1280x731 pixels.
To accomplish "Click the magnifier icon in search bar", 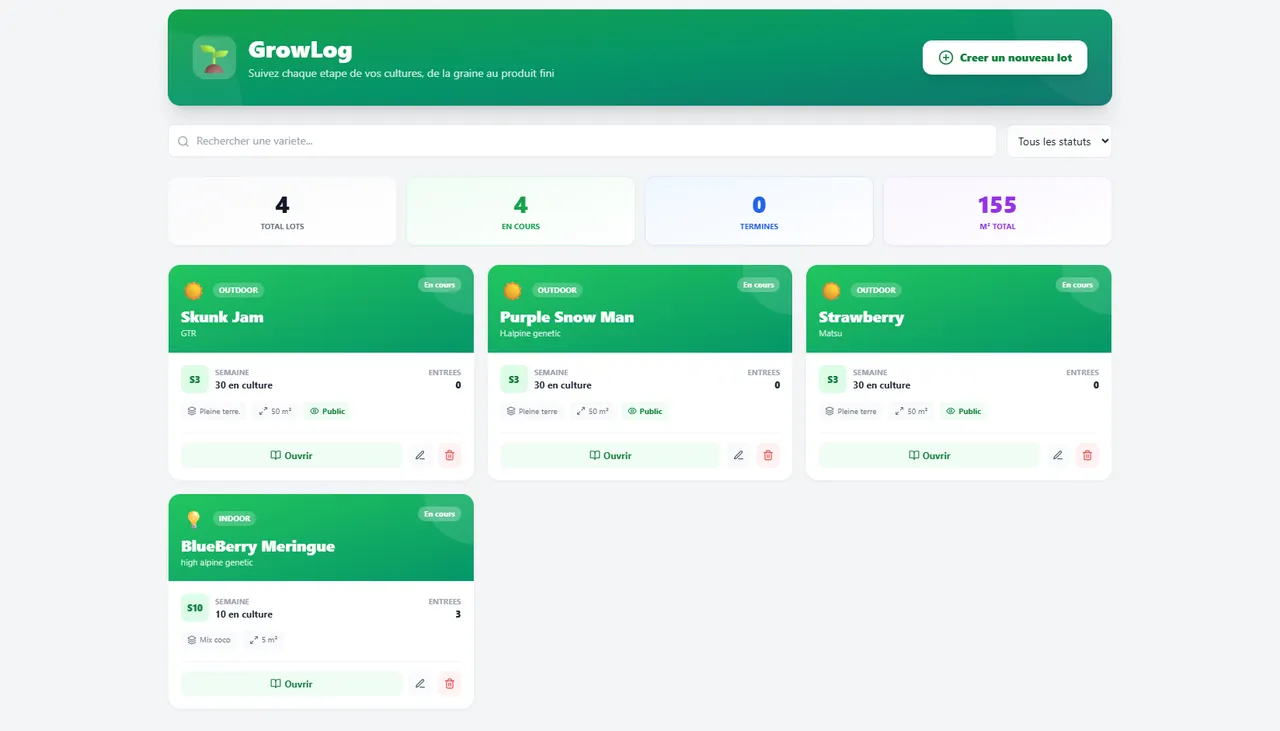I will (183, 141).
